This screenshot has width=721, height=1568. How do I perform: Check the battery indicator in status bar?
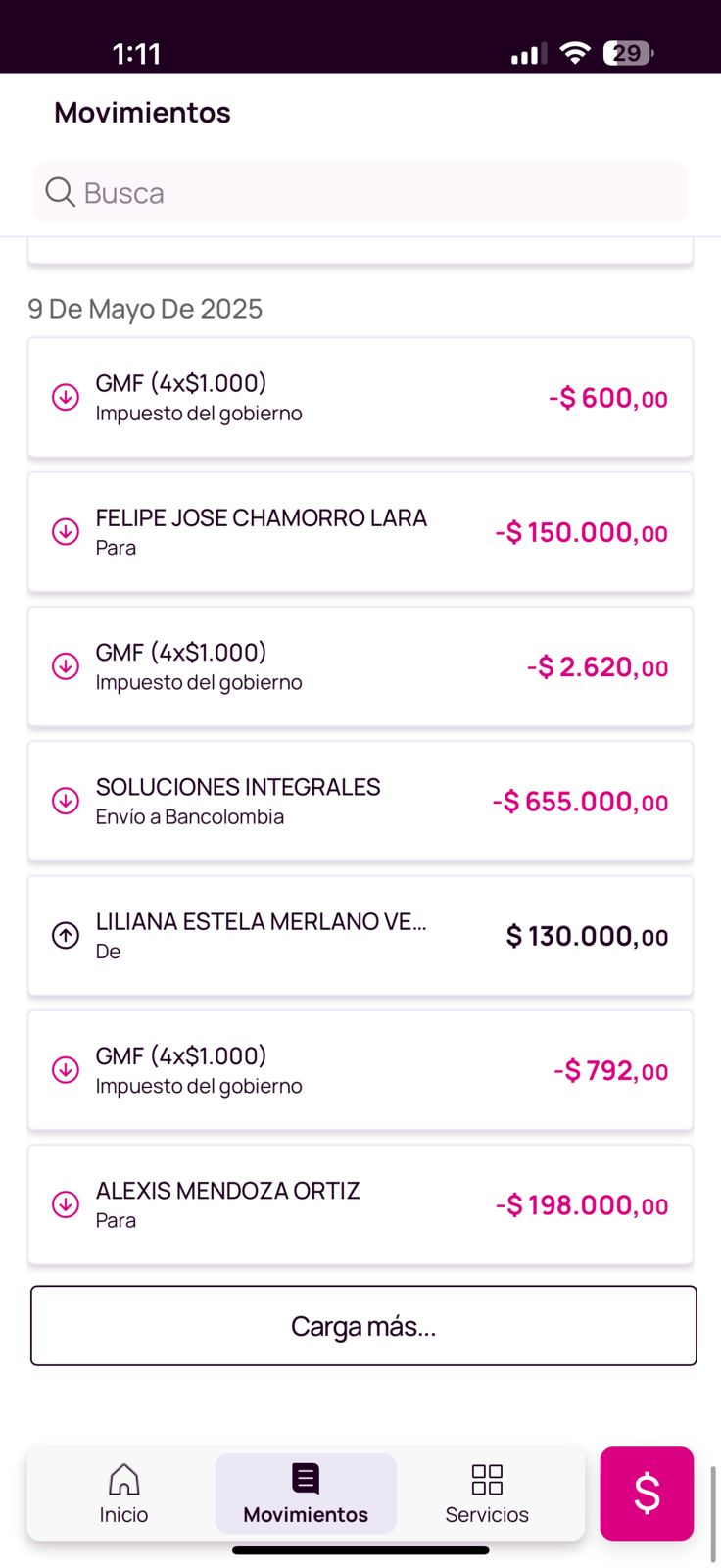pos(628,53)
